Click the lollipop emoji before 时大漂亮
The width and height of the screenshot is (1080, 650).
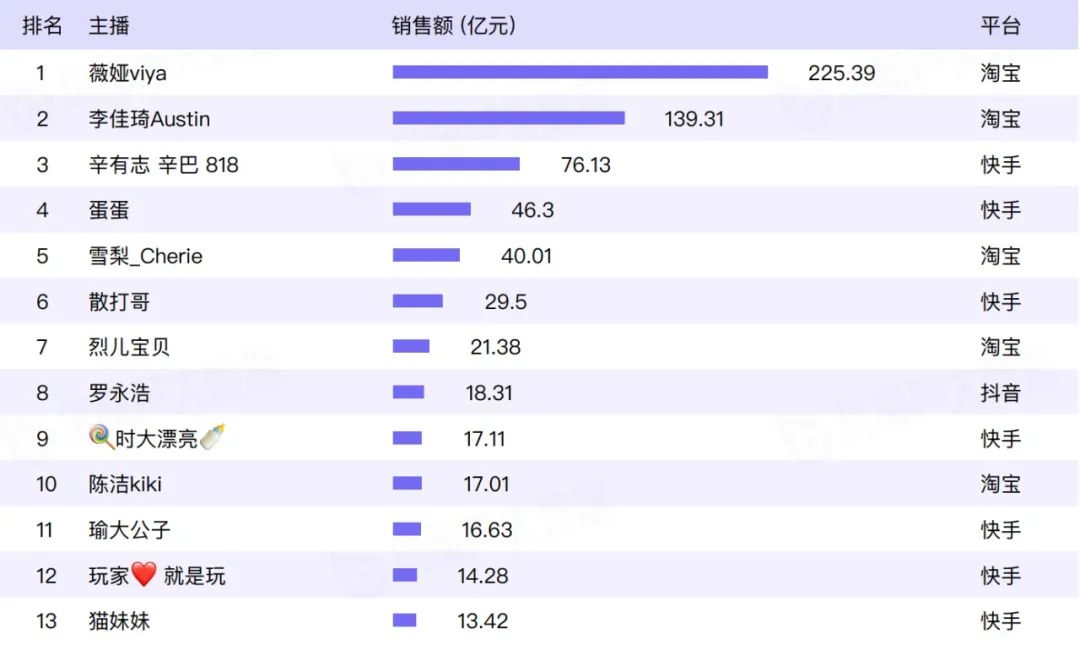101,438
